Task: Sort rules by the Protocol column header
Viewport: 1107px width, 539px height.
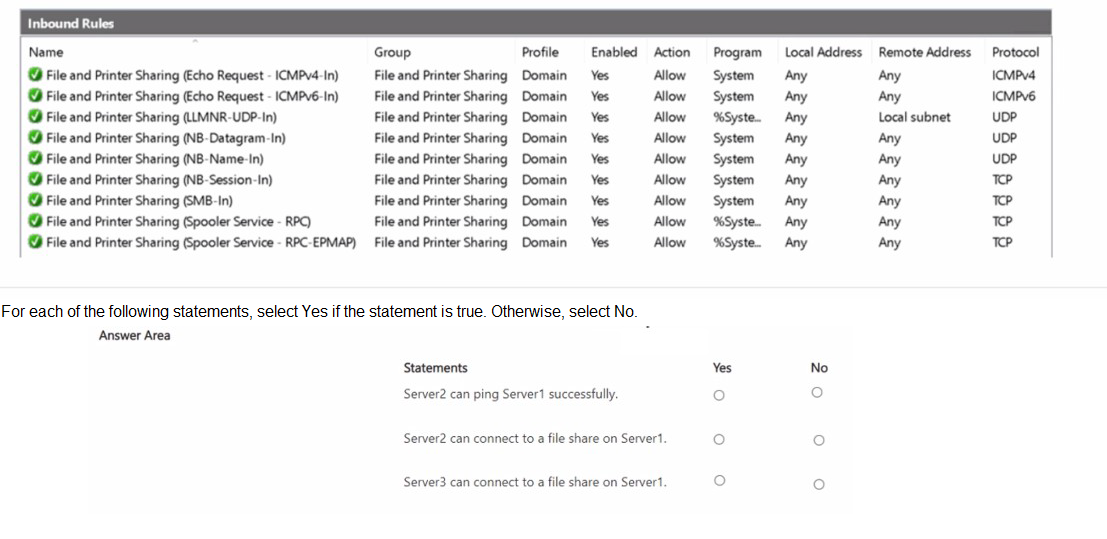Action: pyautogui.click(x=1015, y=52)
